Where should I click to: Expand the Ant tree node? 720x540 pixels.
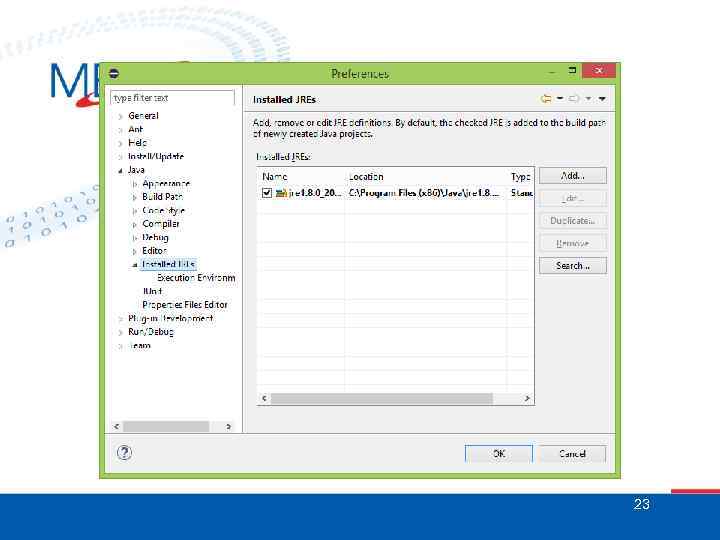(x=120, y=130)
